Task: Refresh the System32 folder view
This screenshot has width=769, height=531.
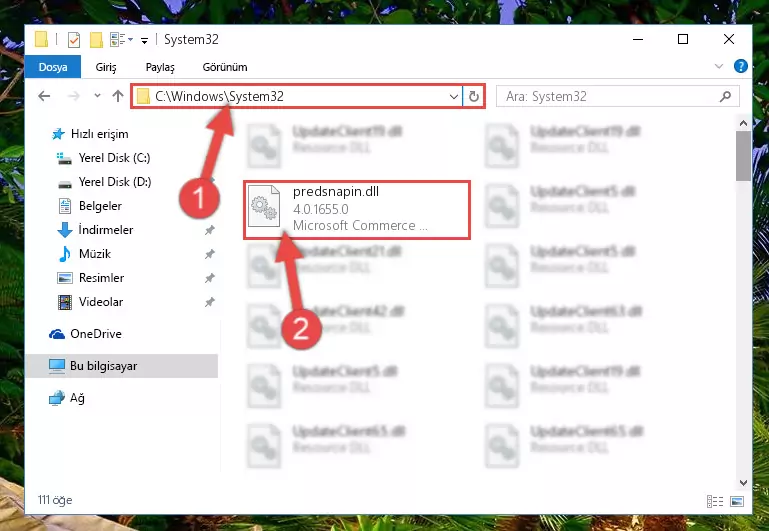Action: pyautogui.click(x=473, y=97)
